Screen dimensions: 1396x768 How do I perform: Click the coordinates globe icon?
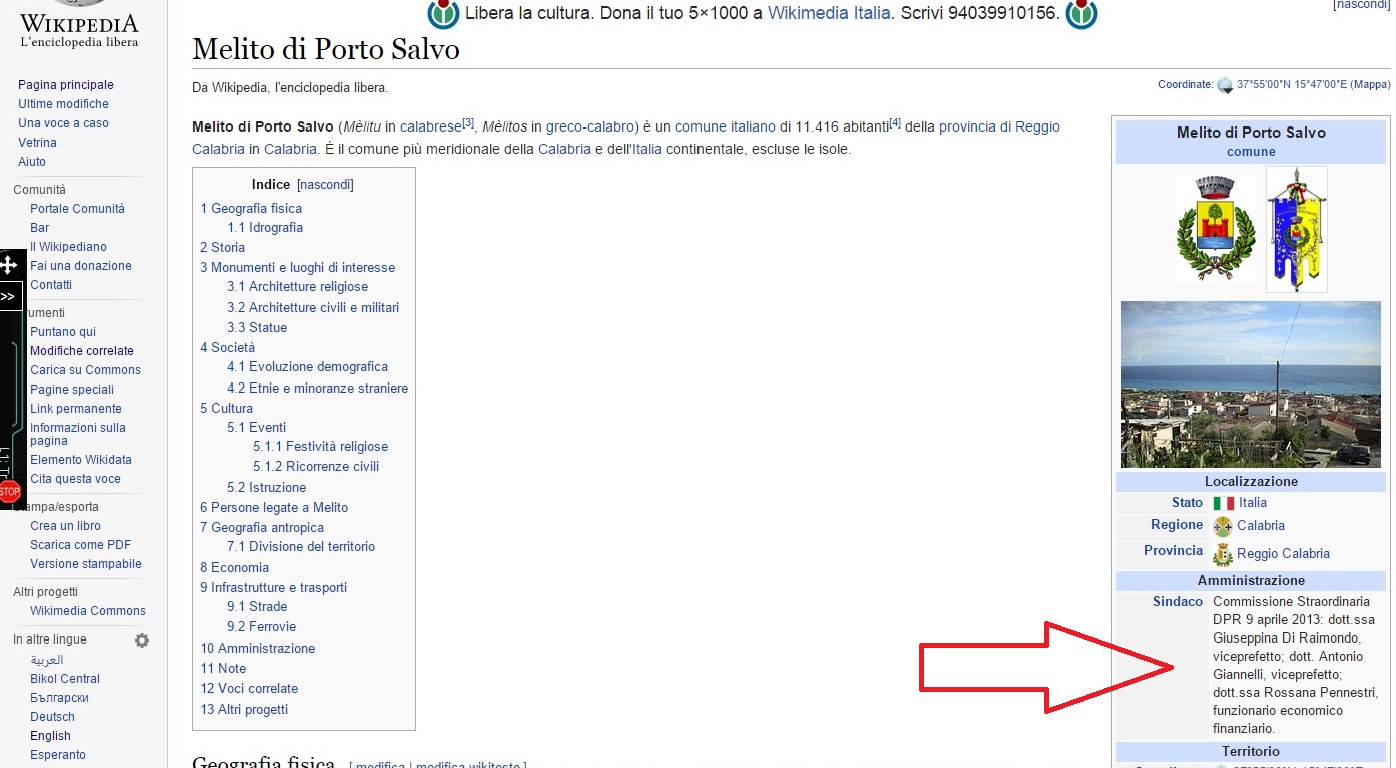click(x=1224, y=86)
